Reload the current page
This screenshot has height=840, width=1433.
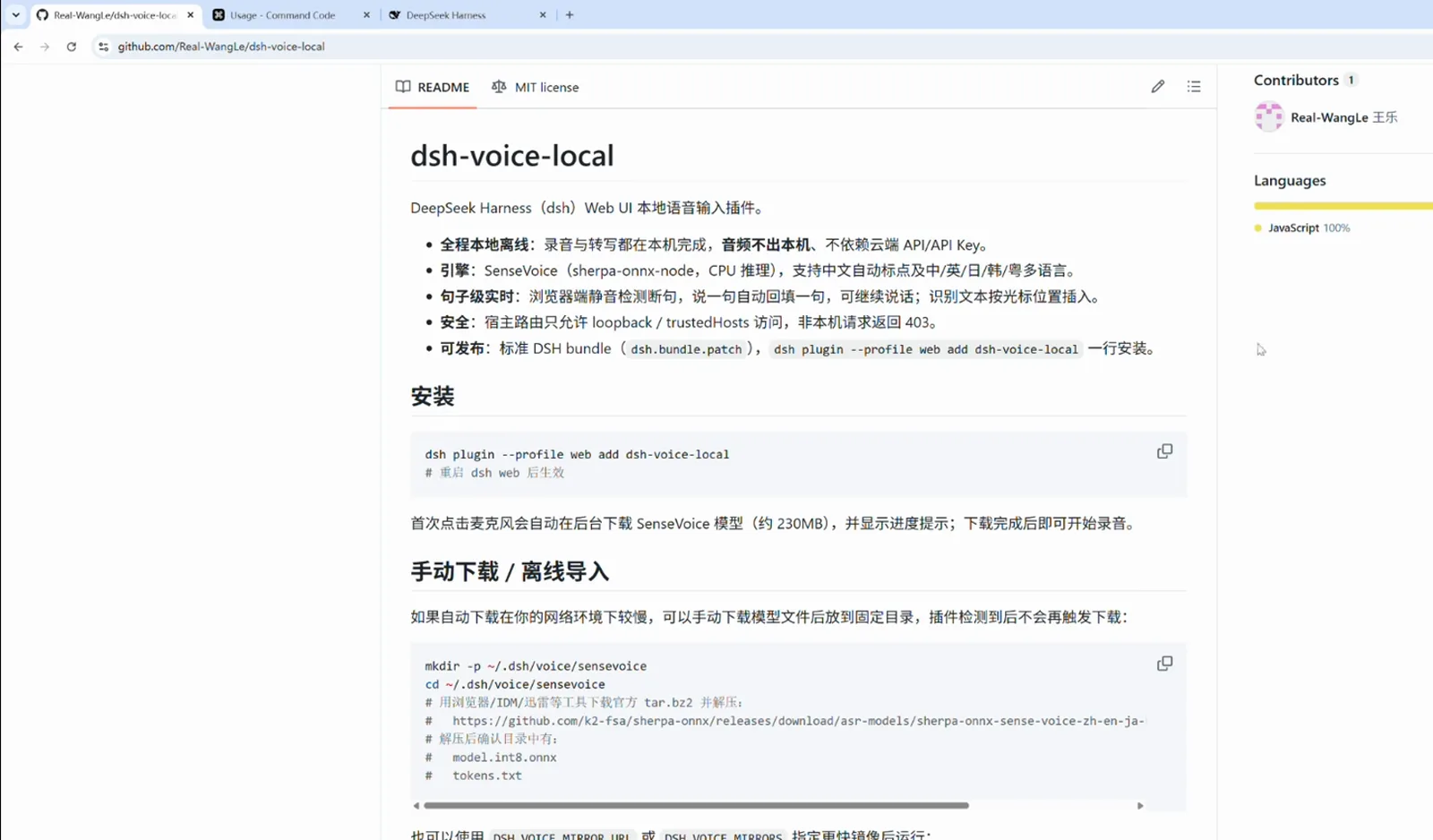[72, 47]
